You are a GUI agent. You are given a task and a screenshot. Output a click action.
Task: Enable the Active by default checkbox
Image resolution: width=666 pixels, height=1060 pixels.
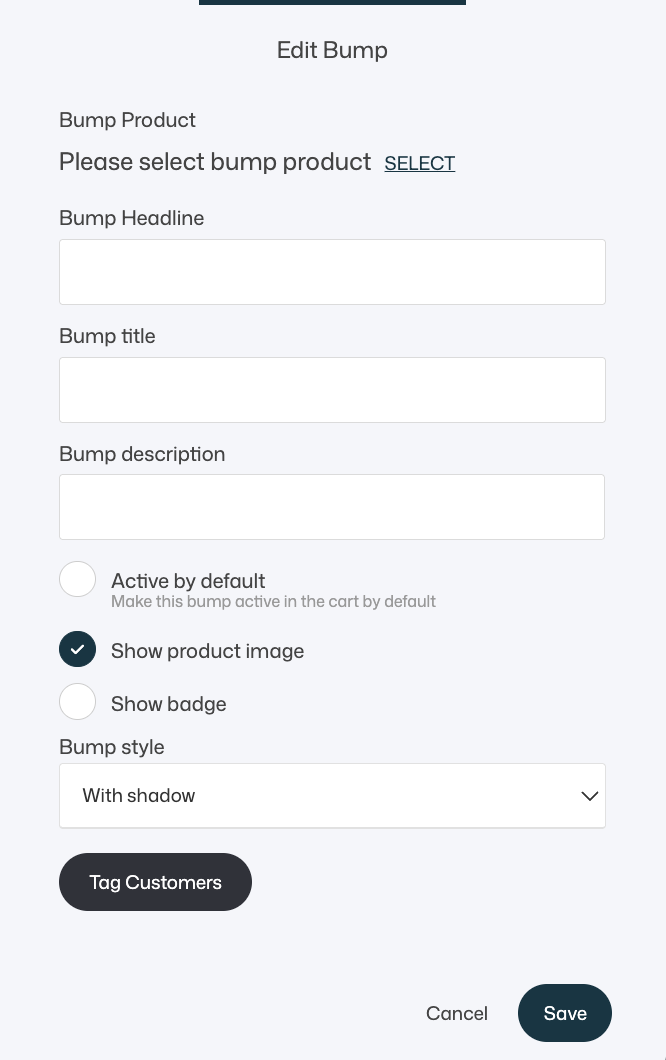(78, 579)
